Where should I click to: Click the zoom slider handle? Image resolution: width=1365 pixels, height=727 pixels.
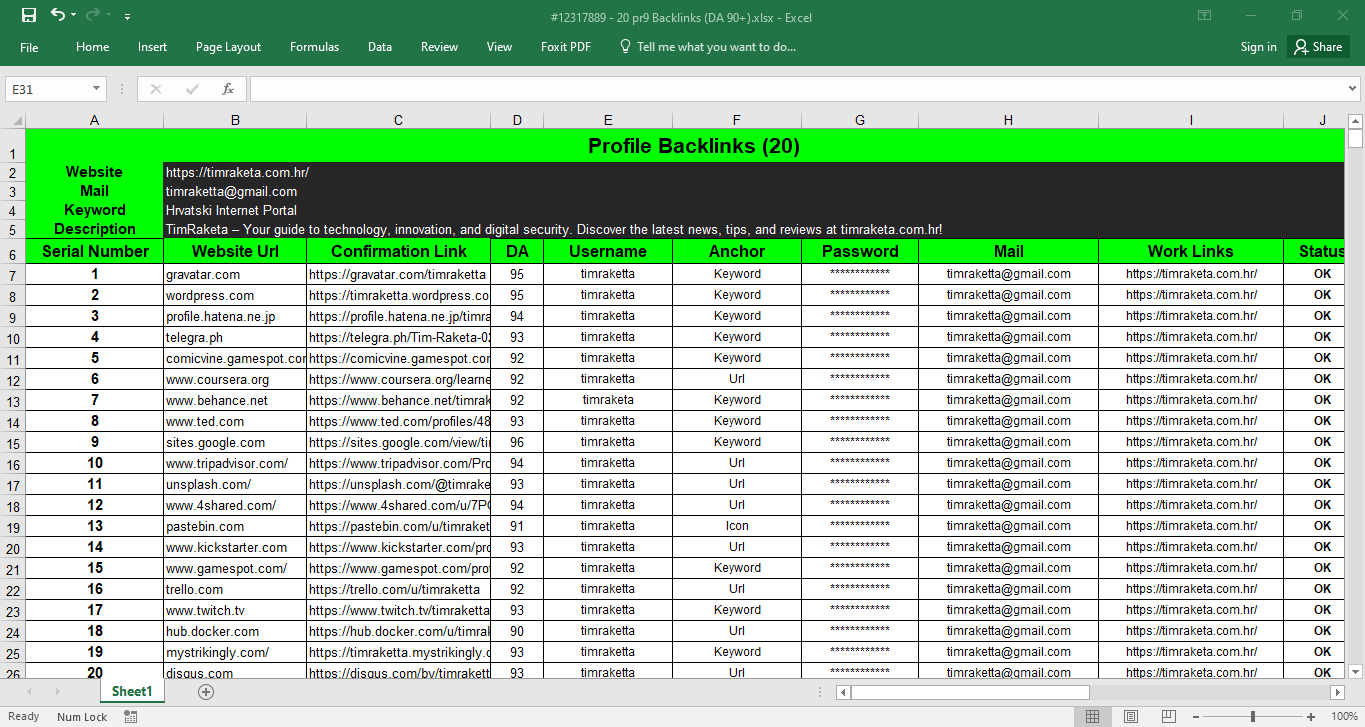tap(1253, 716)
